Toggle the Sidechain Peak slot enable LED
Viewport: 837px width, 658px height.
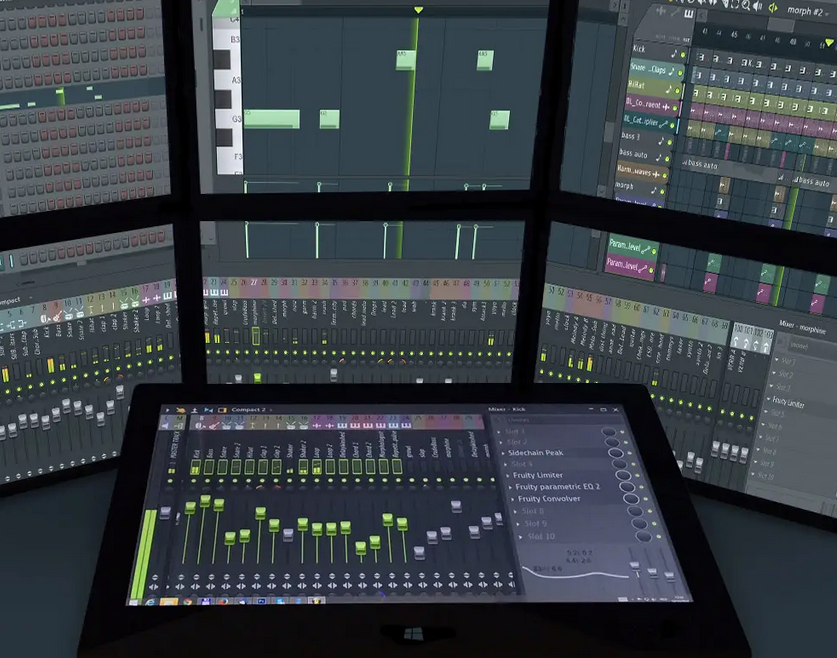630,453
